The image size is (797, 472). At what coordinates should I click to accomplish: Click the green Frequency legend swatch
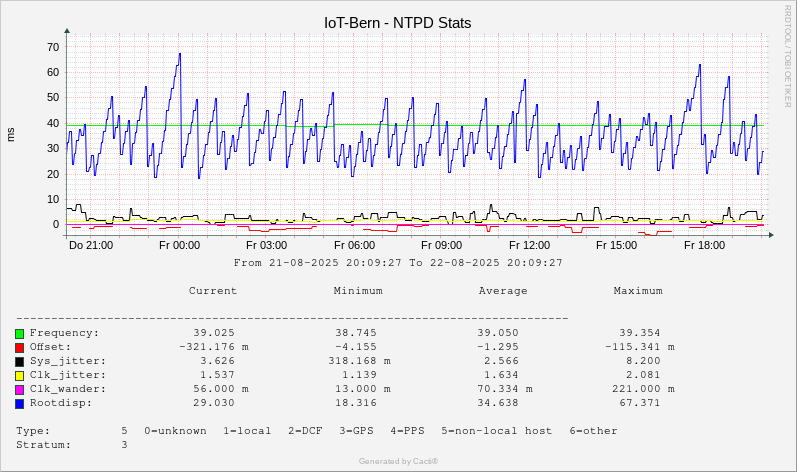(x=19, y=334)
